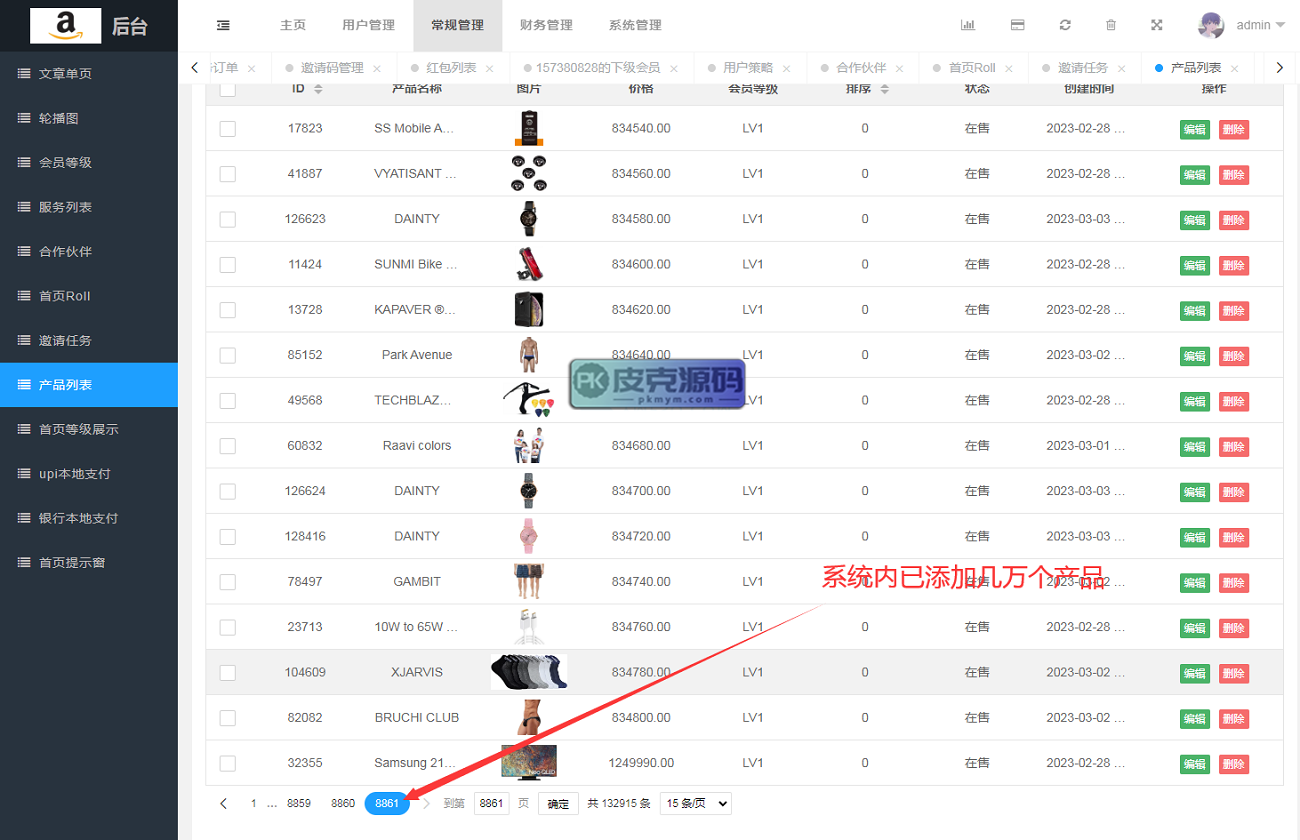Click the trash clear-cache icon
This screenshot has width=1300, height=840.
point(1111,25)
